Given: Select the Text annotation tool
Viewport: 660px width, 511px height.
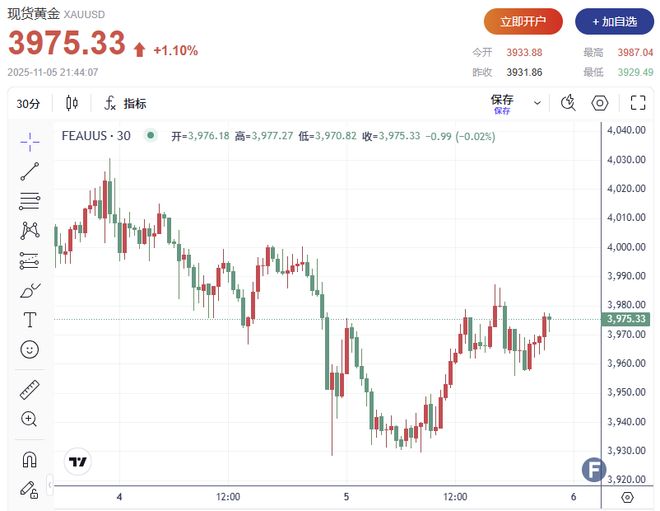Looking at the screenshot, I should coord(29,320).
